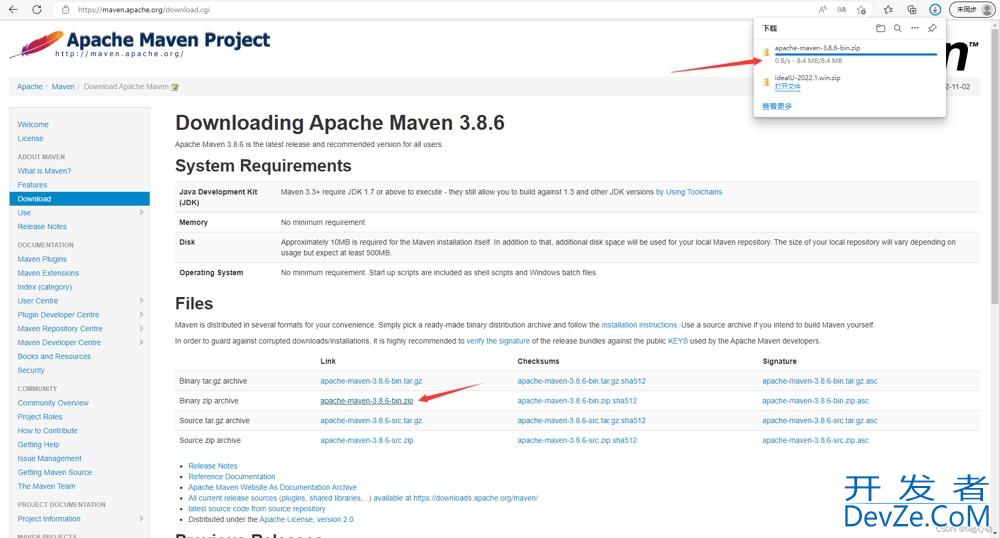Image resolution: width=1000 pixels, height=538 pixels.
Task: Open Getting Maven Source in the sidebar
Action: pos(55,472)
